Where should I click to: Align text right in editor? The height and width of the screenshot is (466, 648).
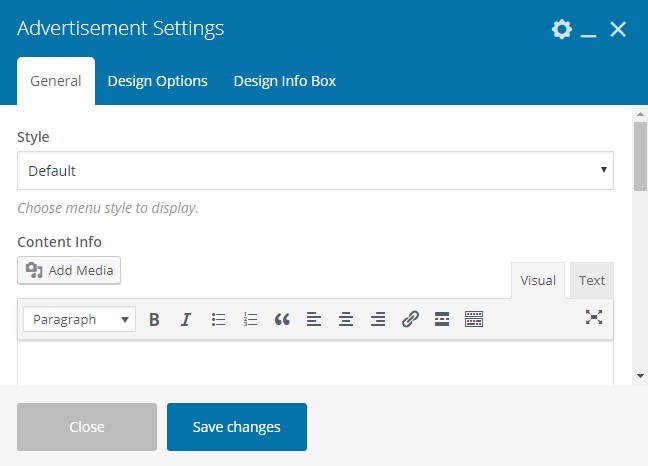[x=378, y=319]
